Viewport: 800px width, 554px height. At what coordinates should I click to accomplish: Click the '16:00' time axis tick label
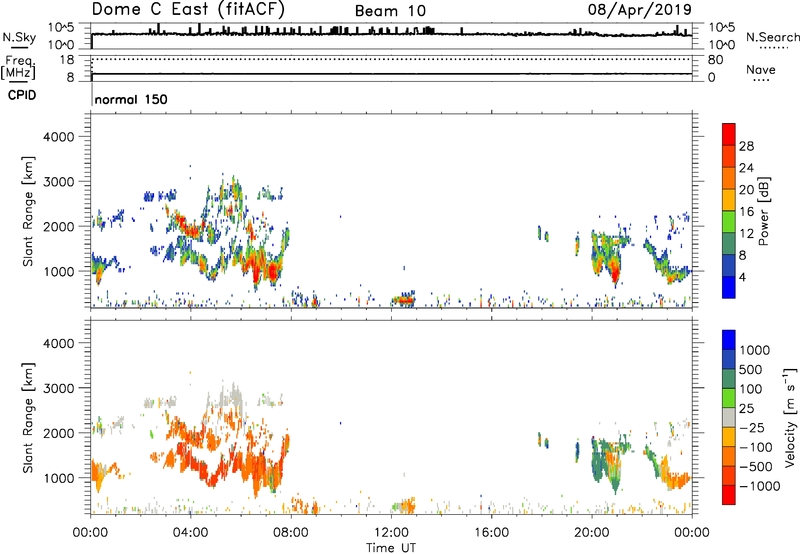click(x=491, y=533)
